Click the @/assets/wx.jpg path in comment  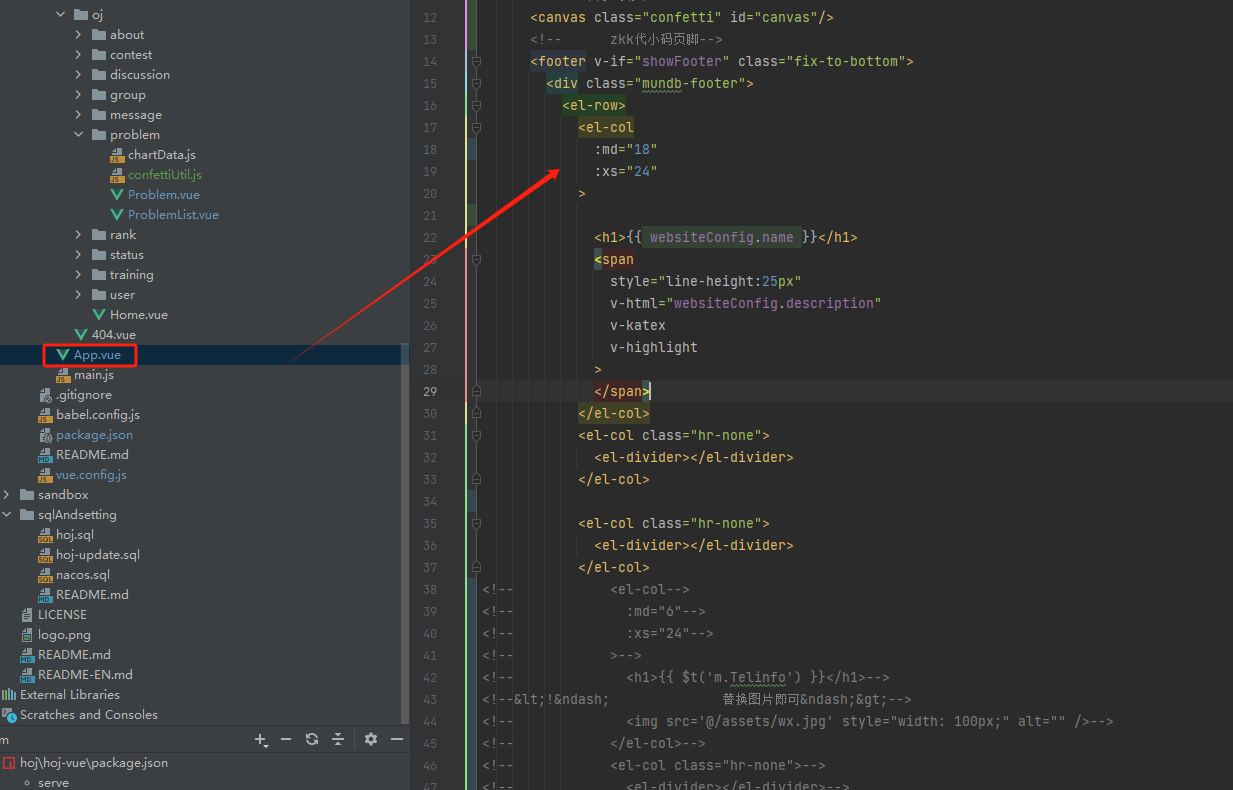click(768, 721)
